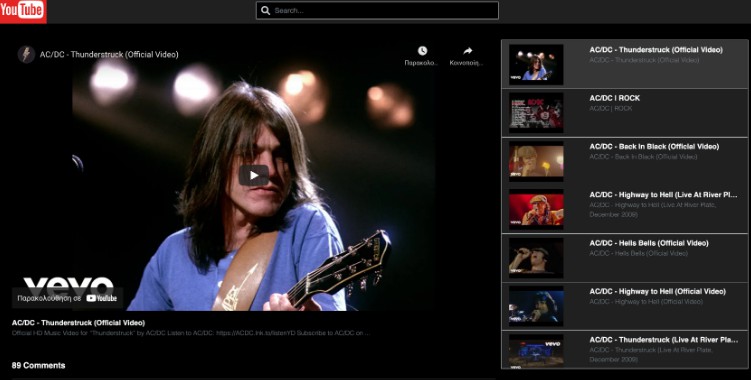
Task: Select the Highway to Hell (Official Video) title
Action: coord(658,291)
